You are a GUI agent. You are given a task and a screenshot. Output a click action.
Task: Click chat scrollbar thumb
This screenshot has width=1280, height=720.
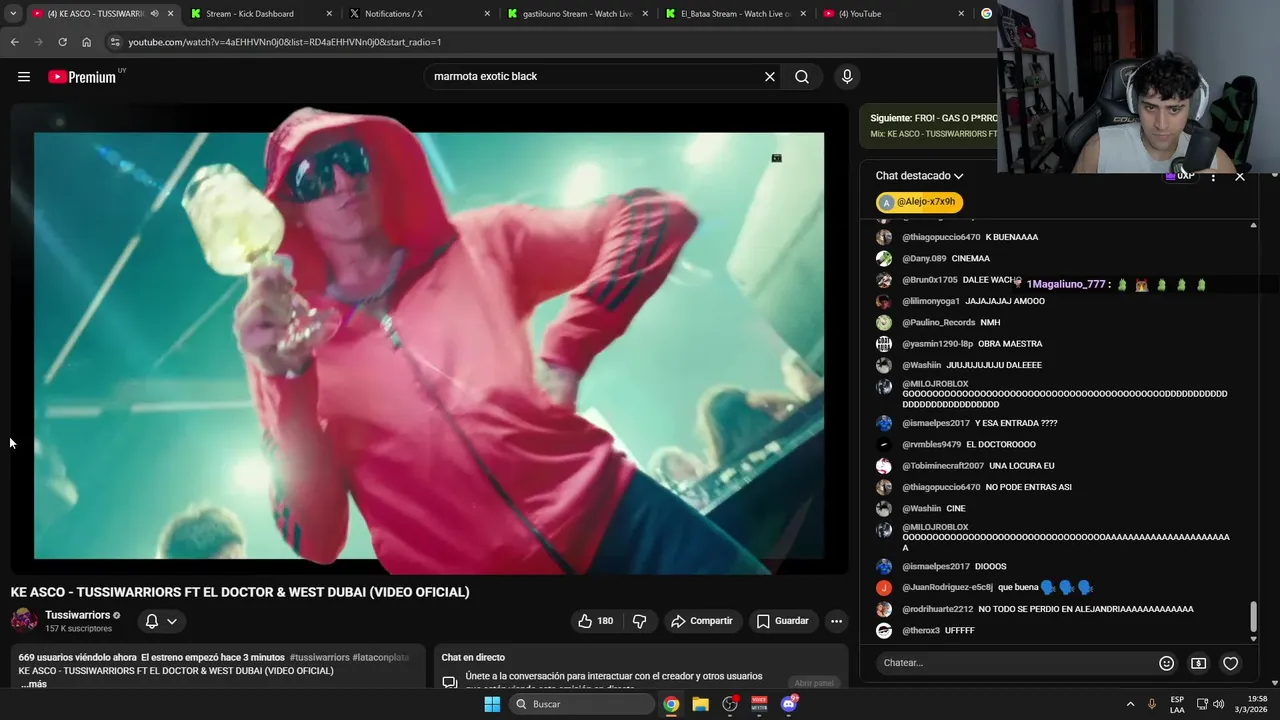click(1254, 617)
